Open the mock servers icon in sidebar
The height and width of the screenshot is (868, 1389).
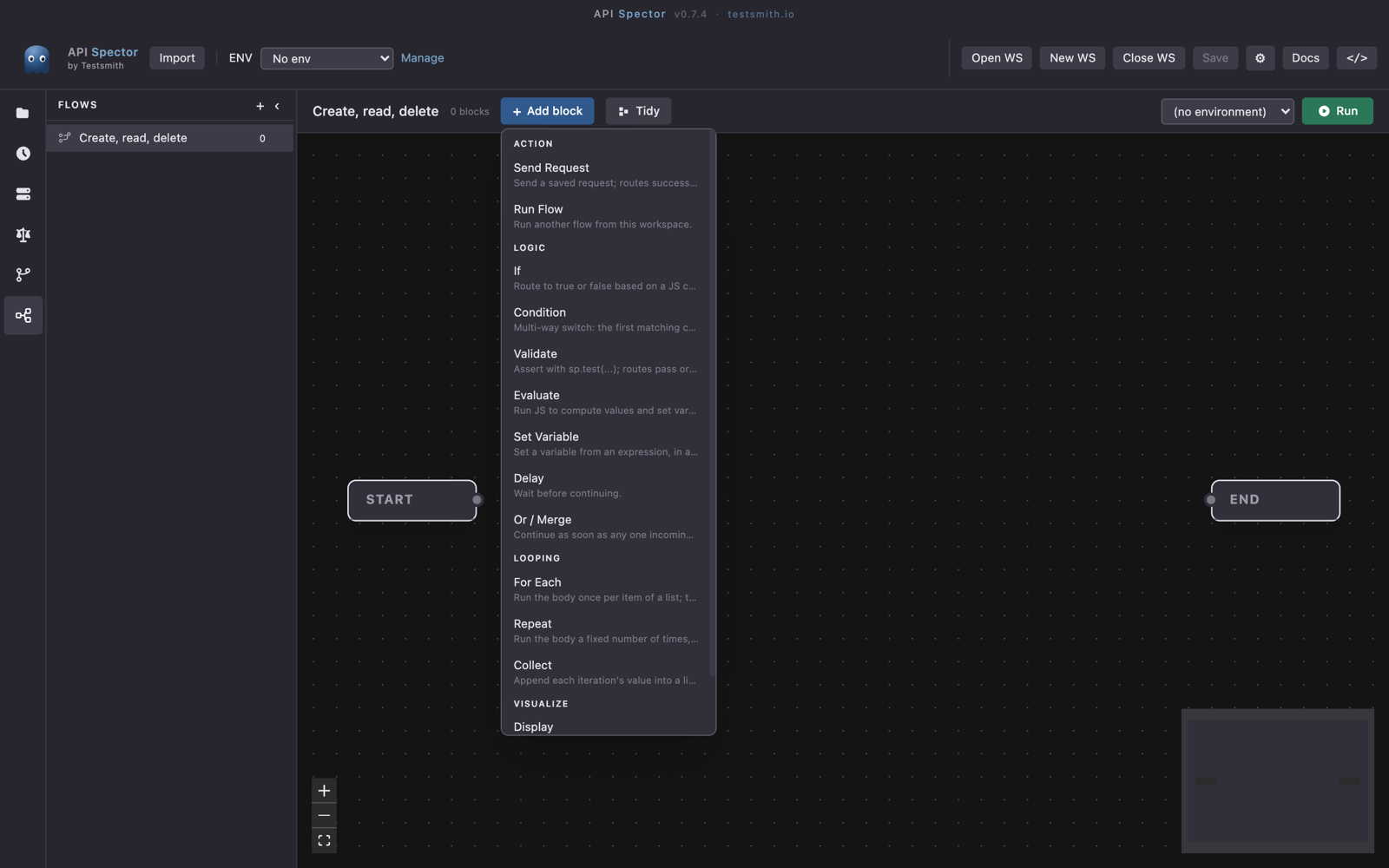[23, 194]
